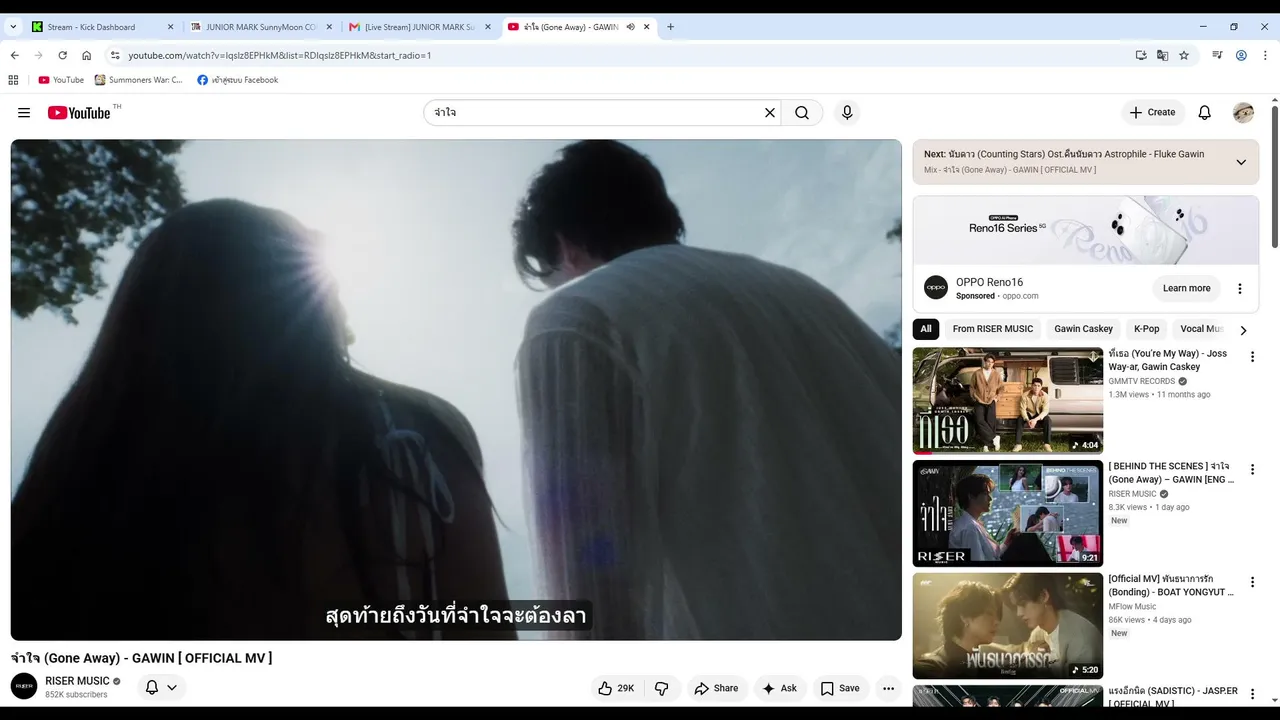Open the tab search dropdown

[x=13, y=27]
